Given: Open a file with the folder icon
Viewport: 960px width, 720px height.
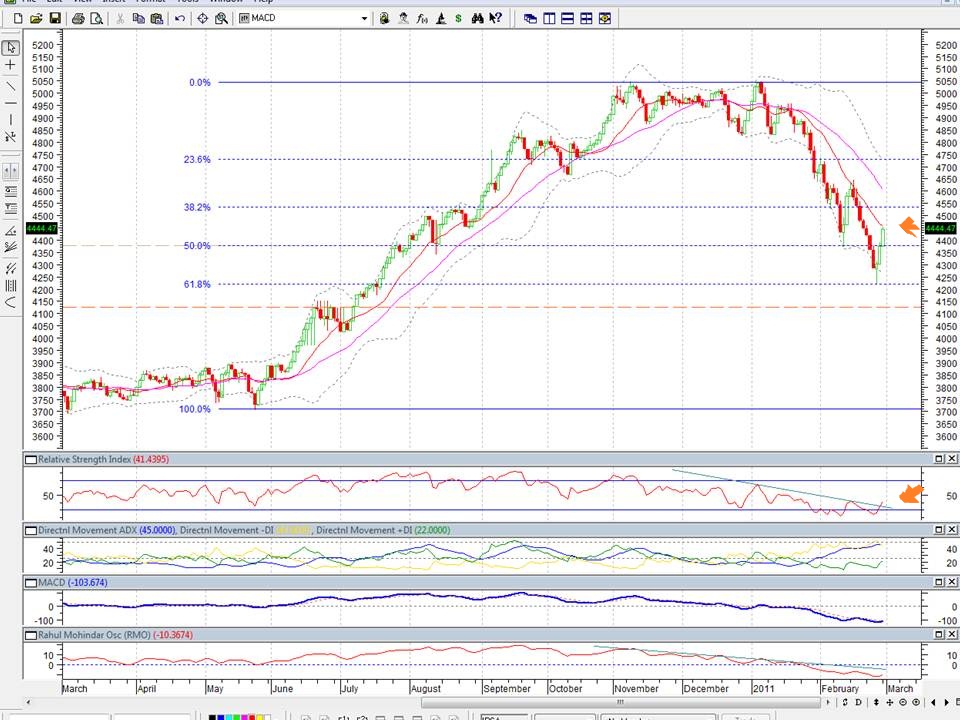Looking at the screenshot, I should pyautogui.click(x=36, y=18).
